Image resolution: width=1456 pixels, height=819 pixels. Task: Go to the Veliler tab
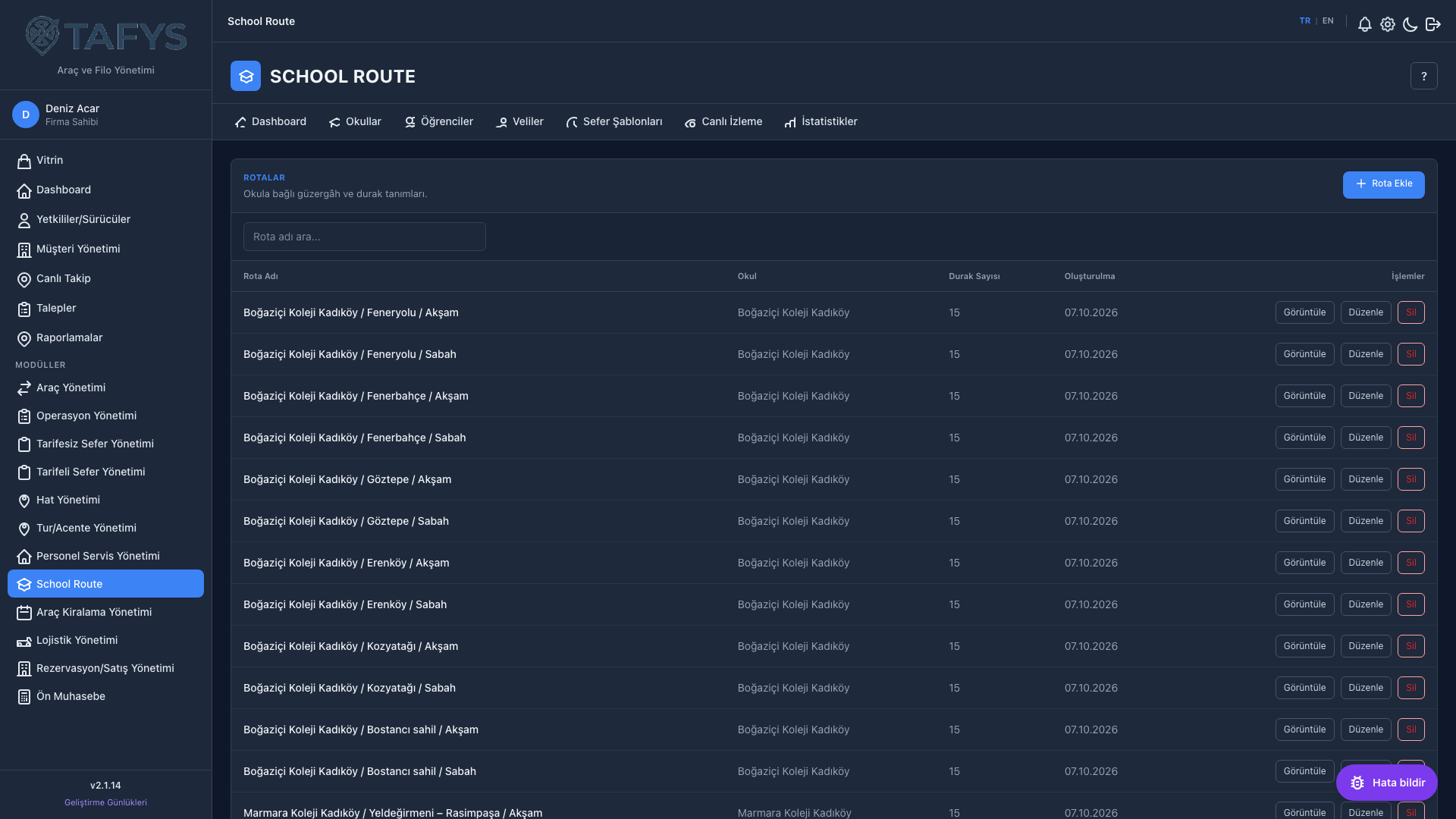[x=519, y=121]
